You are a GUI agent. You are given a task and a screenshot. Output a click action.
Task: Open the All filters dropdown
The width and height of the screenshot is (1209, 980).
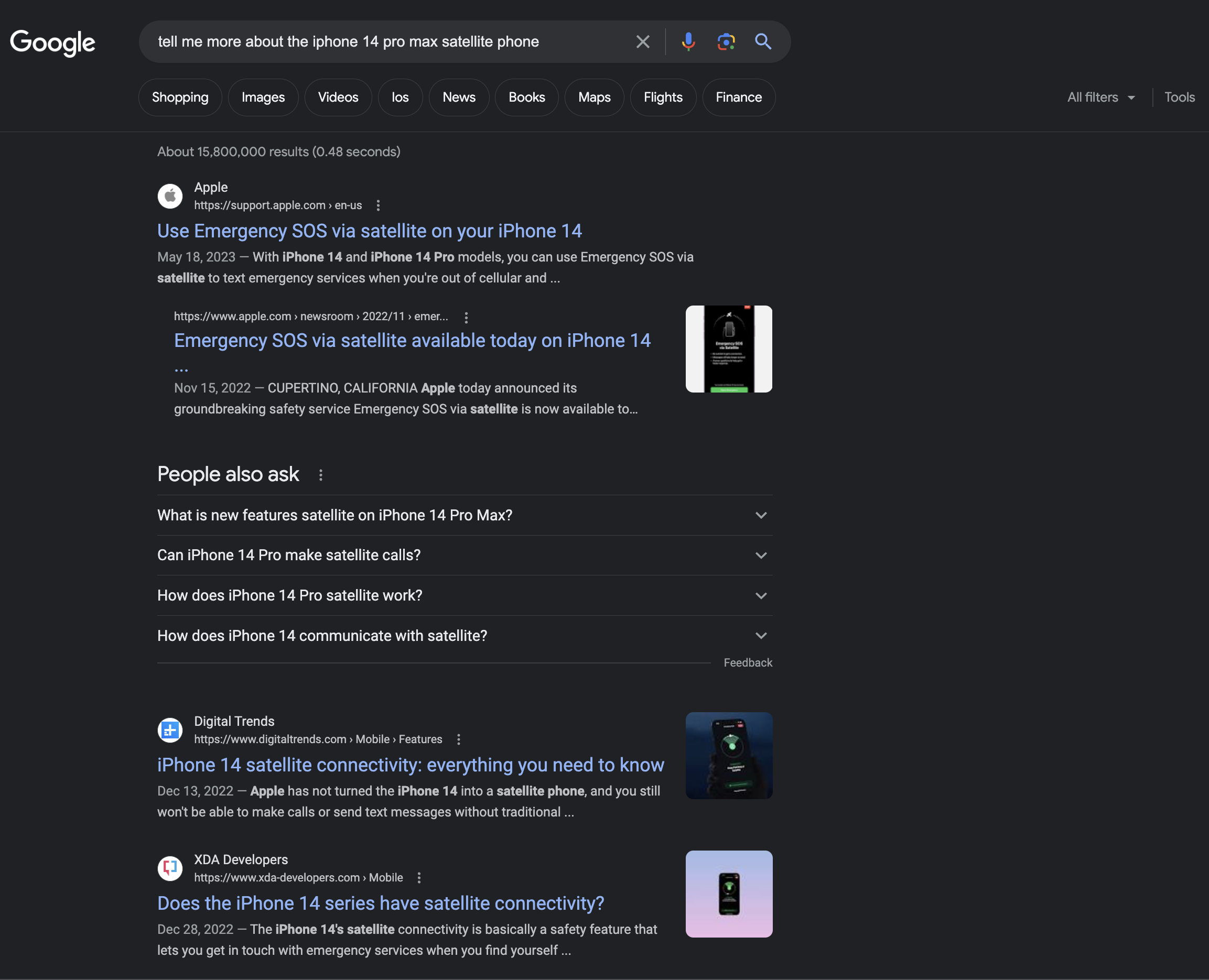click(1100, 97)
